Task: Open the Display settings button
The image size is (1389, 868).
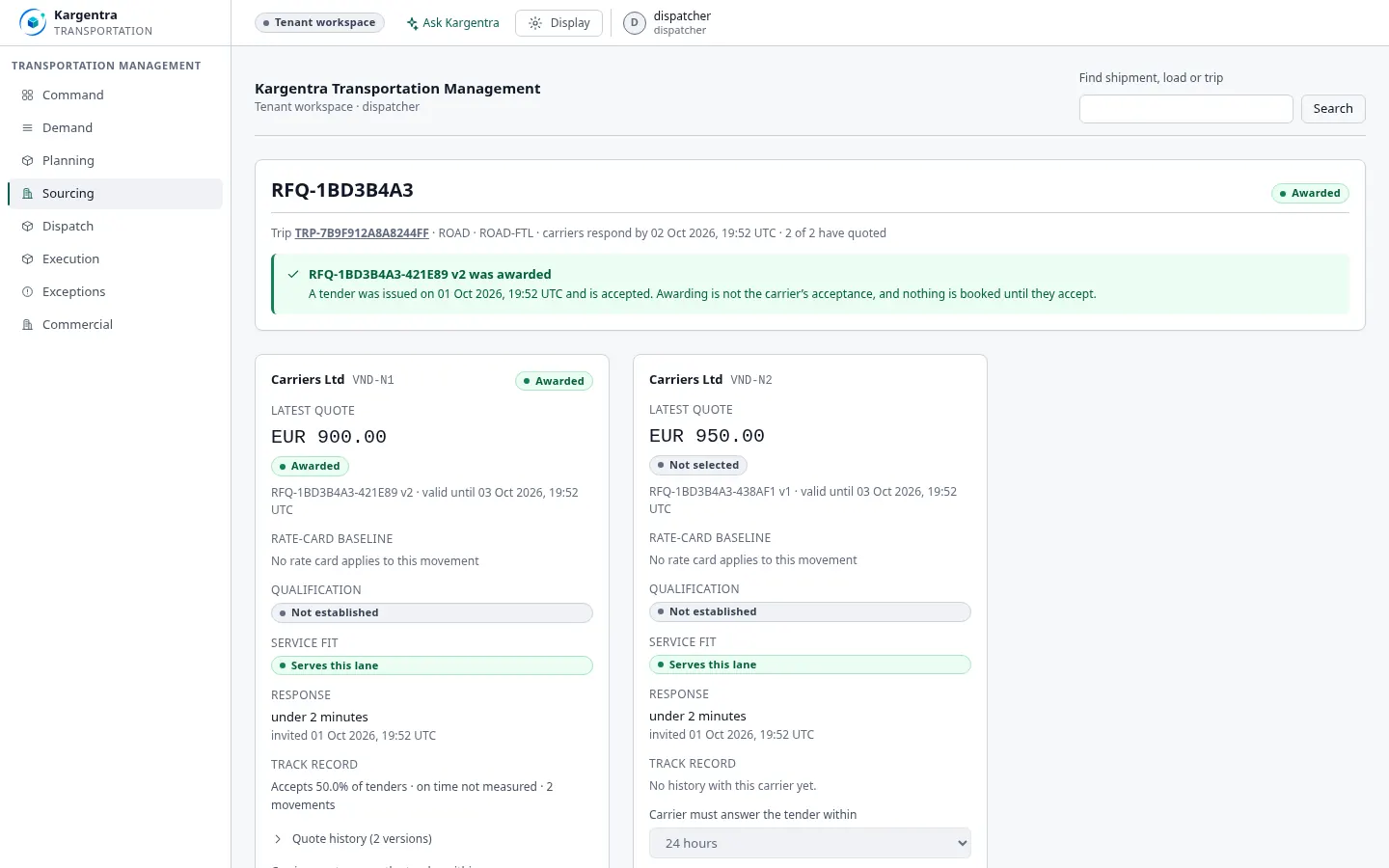Action: pos(558,23)
